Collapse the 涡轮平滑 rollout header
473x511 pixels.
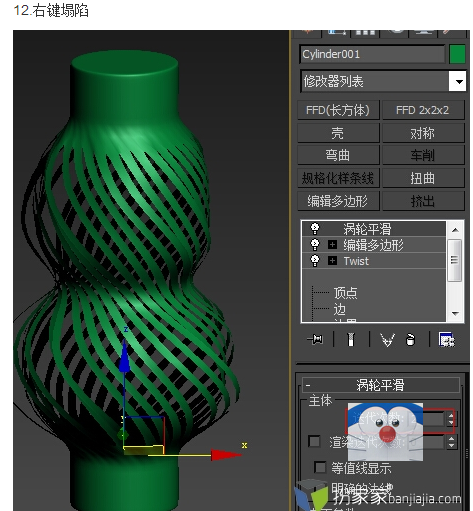[381, 385]
